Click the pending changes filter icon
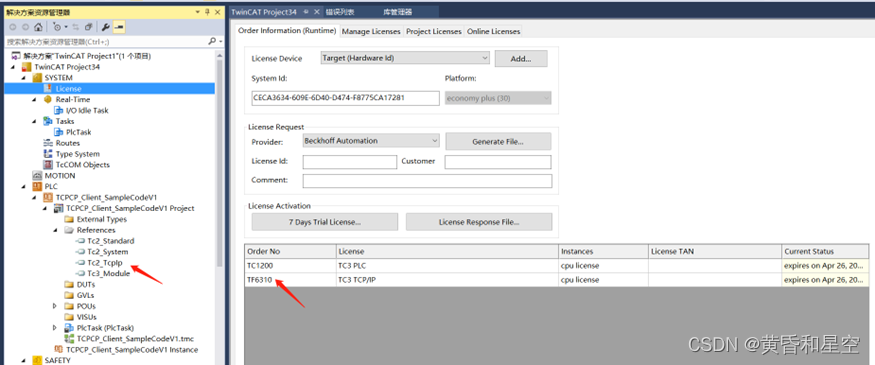This screenshot has width=875, height=365. point(57,27)
